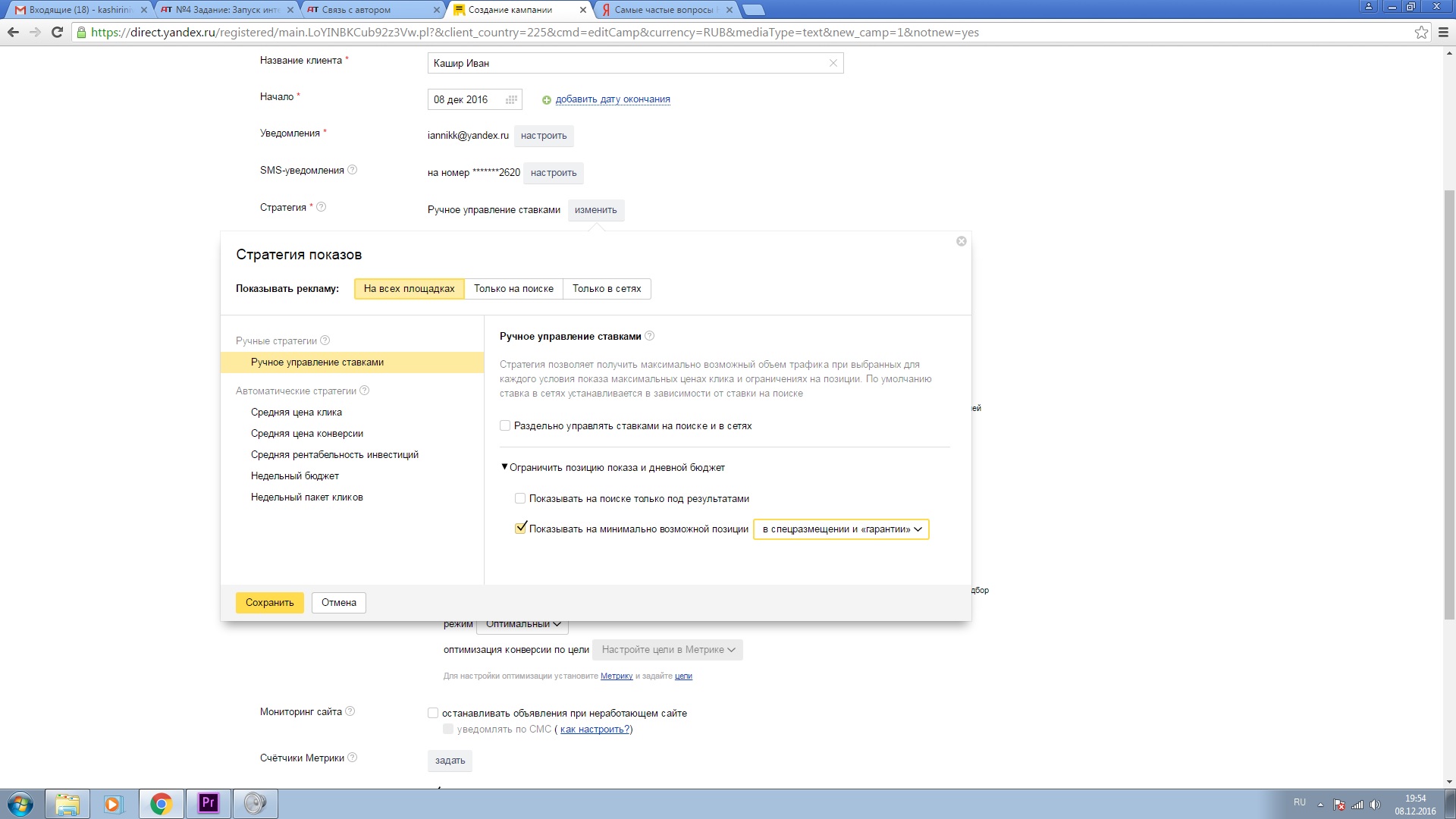This screenshot has width=1456, height=819.
Task: Open the Настройте цели в Метрике dropdown
Action: click(667, 650)
